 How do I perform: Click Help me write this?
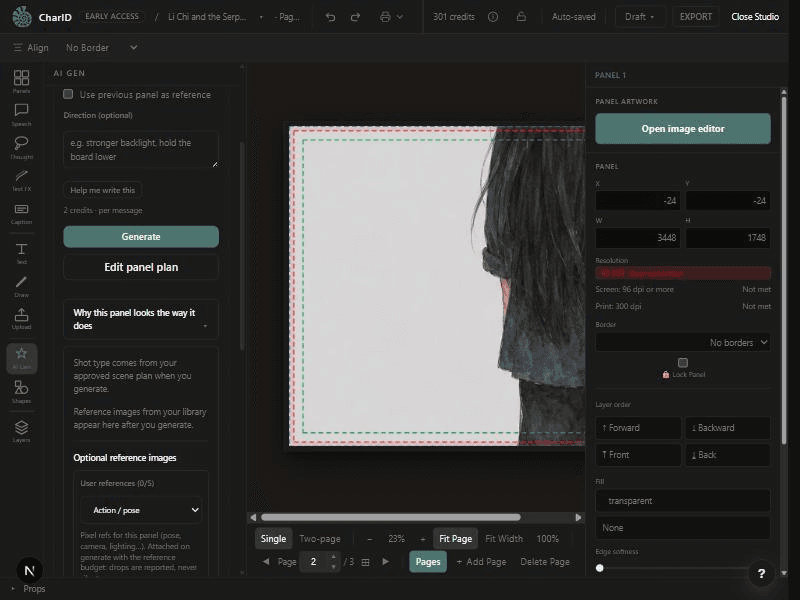point(103,190)
